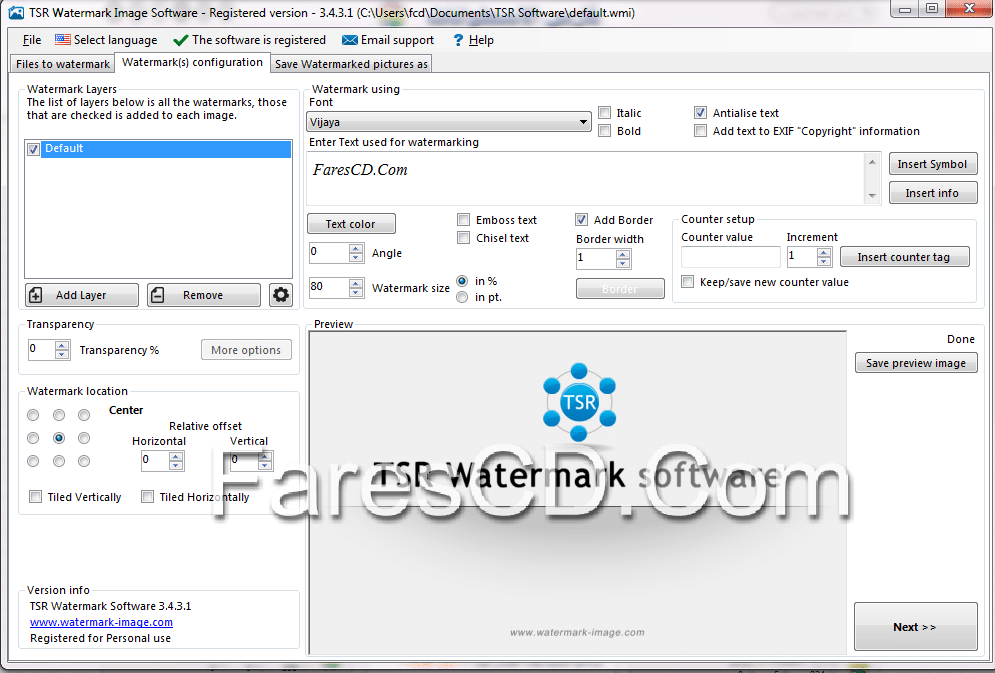
Task: Click the Border color button
Action: (620, 289)
